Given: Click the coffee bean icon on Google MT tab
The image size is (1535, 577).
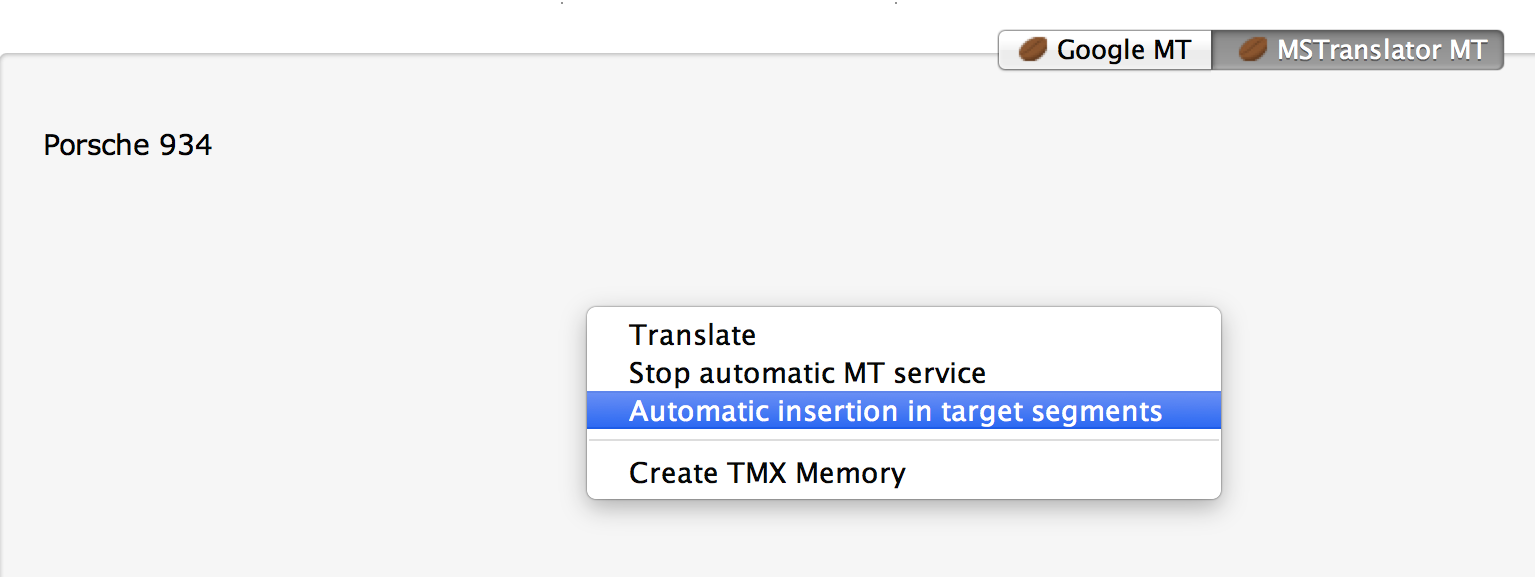Looking at the screenshot, I should pos(1032,50).
